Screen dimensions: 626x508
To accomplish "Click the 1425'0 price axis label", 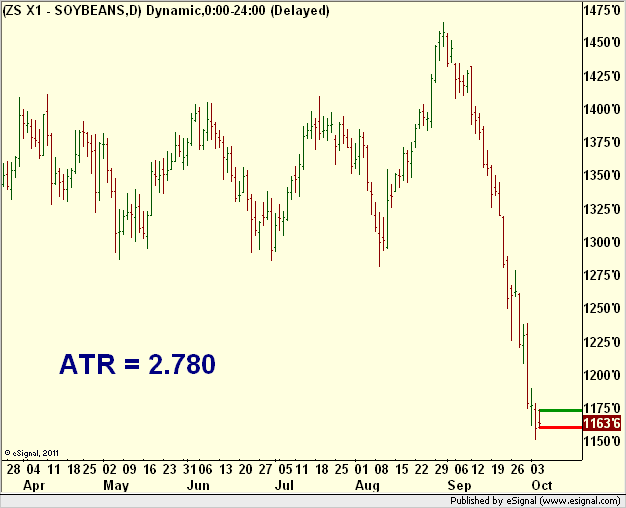I will [603, 76].
